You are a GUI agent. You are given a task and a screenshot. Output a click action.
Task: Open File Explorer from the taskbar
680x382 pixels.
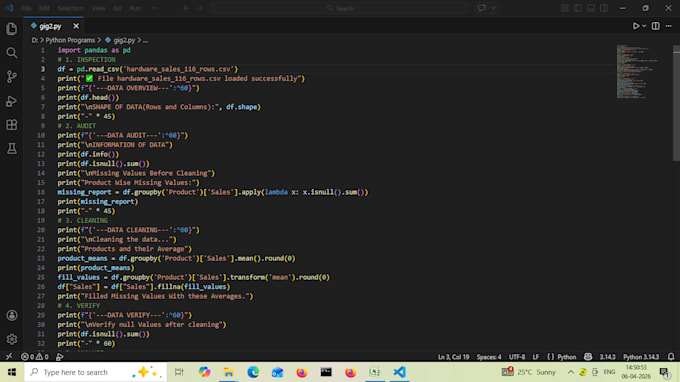[229, 372]
